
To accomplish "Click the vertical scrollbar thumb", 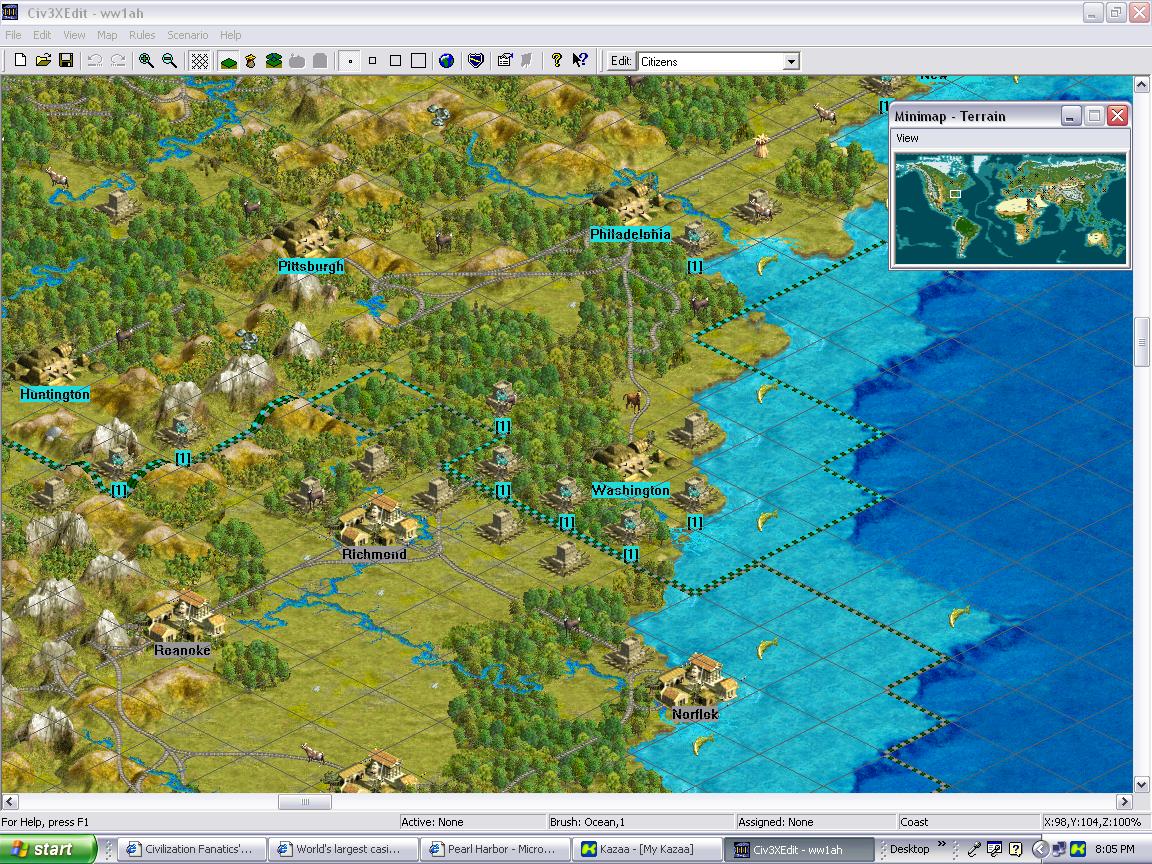I will (1142, 342).
